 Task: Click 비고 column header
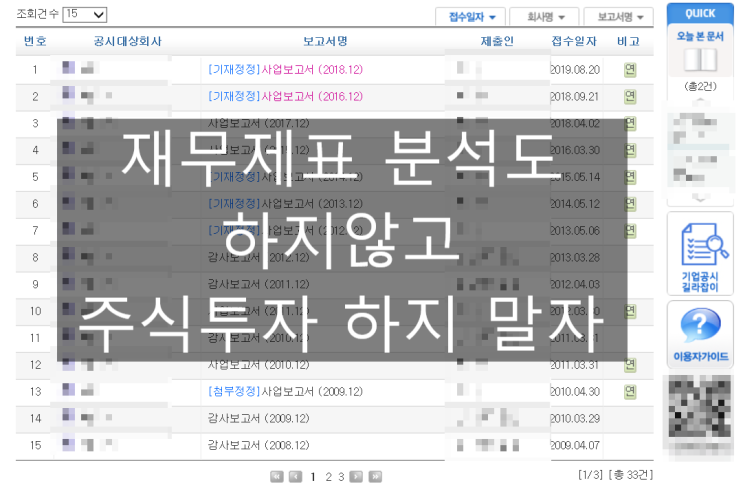point(628,41)
